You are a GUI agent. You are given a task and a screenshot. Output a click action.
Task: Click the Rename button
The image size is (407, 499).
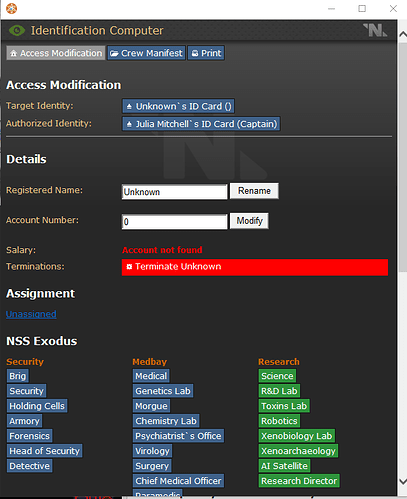pos(254,191)
